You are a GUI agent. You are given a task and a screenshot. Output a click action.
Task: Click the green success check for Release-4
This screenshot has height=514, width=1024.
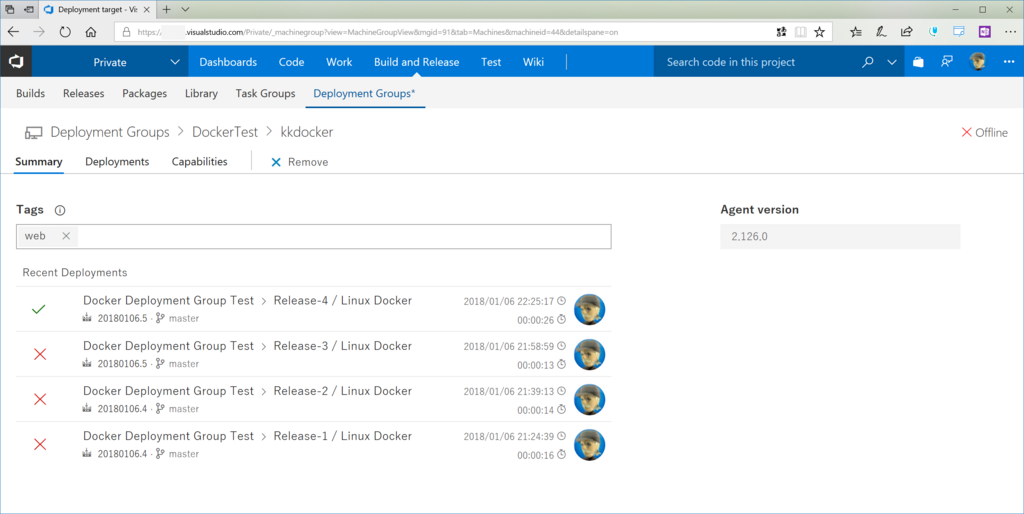[39, 309]
